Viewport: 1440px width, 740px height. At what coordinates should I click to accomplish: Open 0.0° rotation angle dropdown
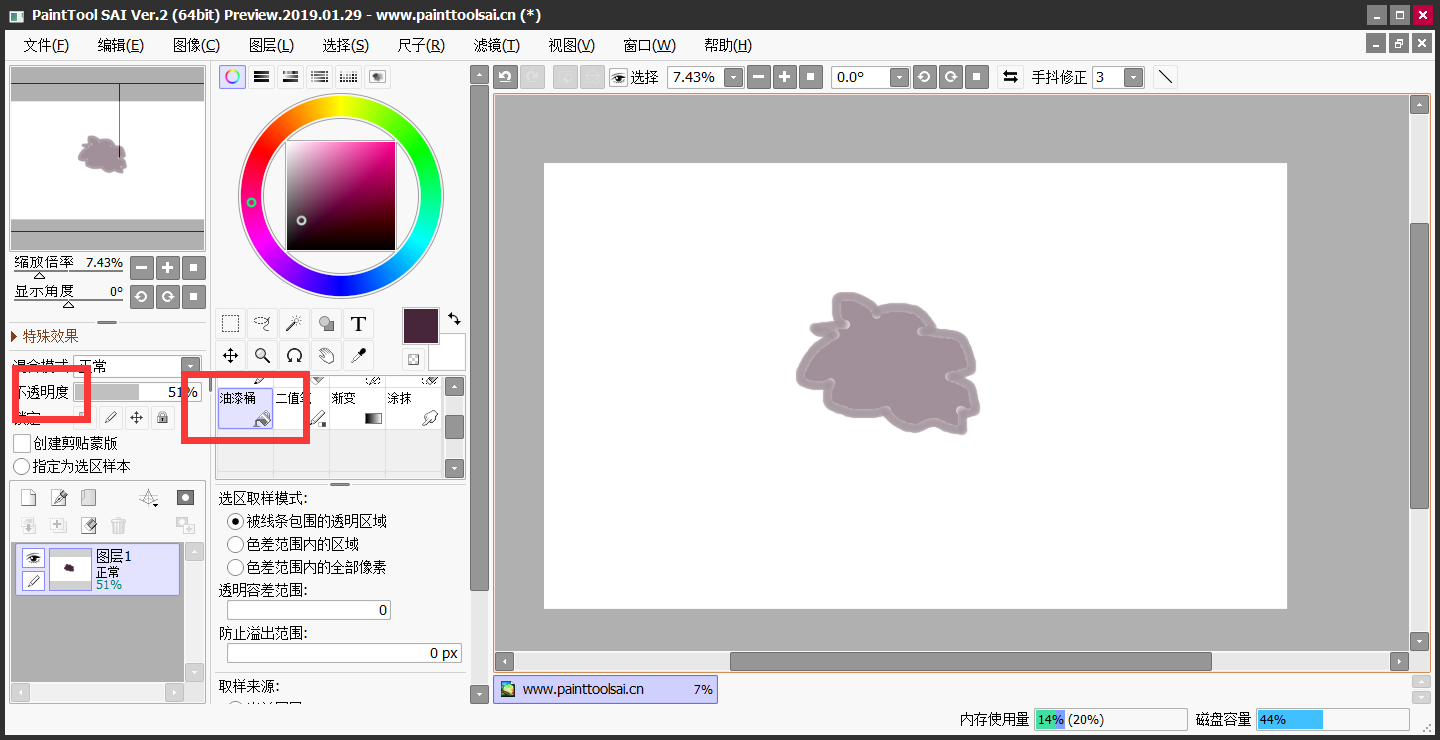(899, 77)
